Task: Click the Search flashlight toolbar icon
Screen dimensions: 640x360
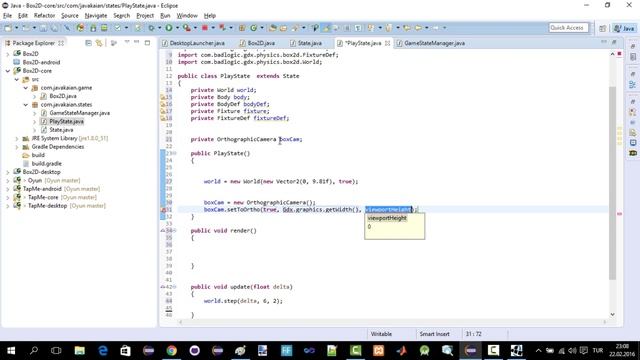Action: [x=294, y=28]
